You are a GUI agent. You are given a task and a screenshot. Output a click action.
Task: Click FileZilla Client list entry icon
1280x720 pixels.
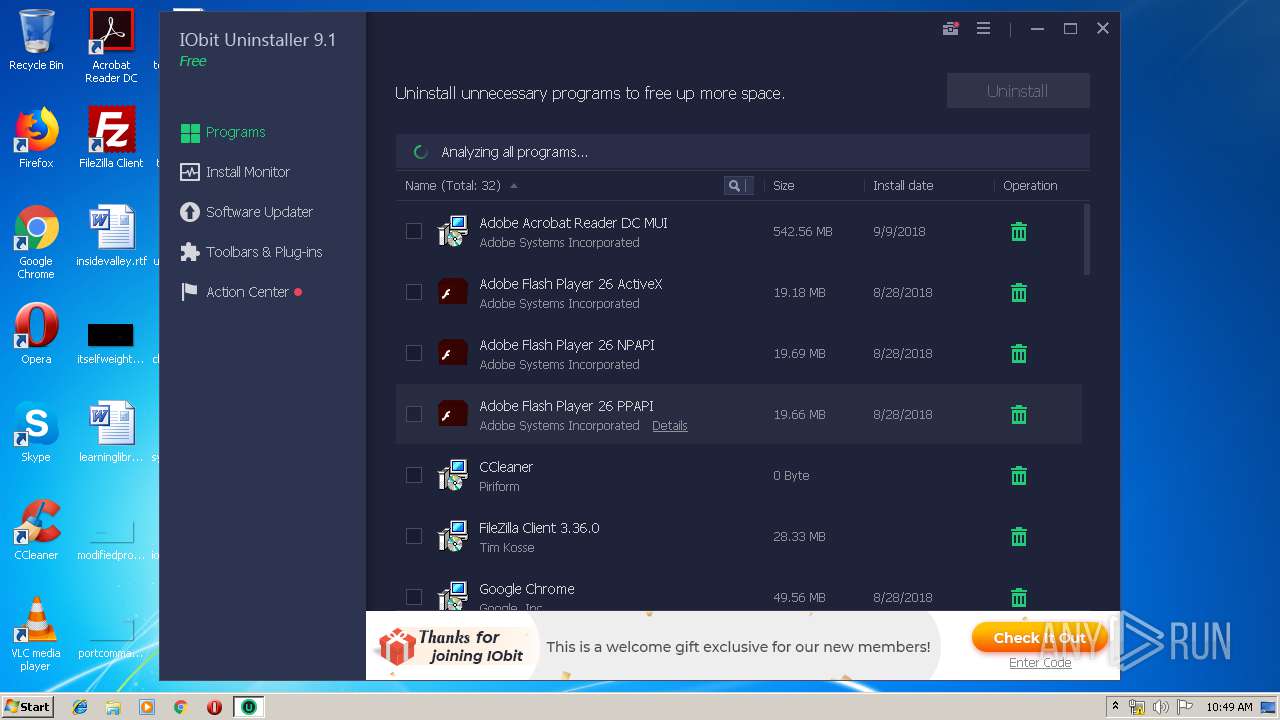[x=453, y=536]
